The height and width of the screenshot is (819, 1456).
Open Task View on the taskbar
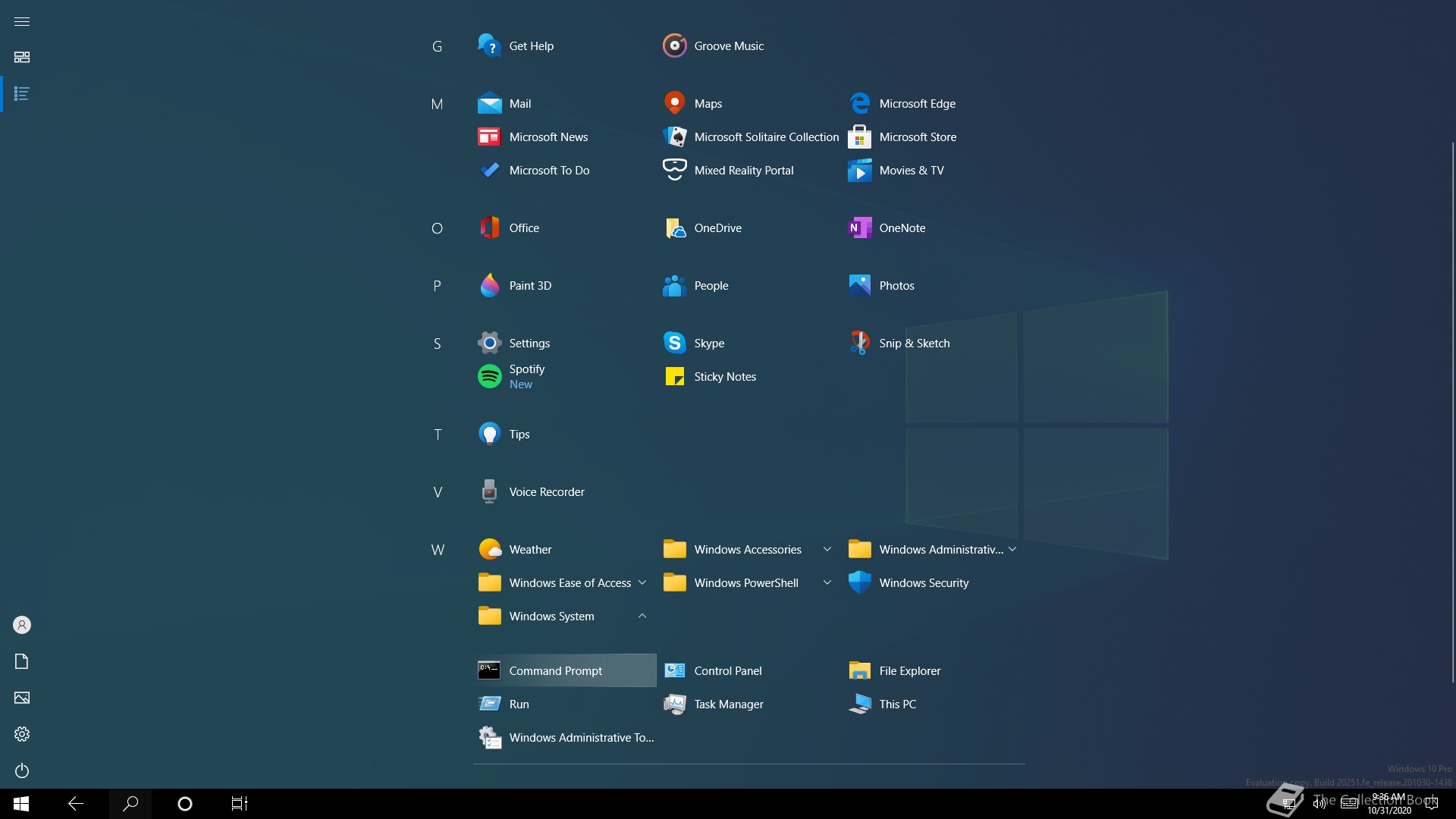coord(240,804)
